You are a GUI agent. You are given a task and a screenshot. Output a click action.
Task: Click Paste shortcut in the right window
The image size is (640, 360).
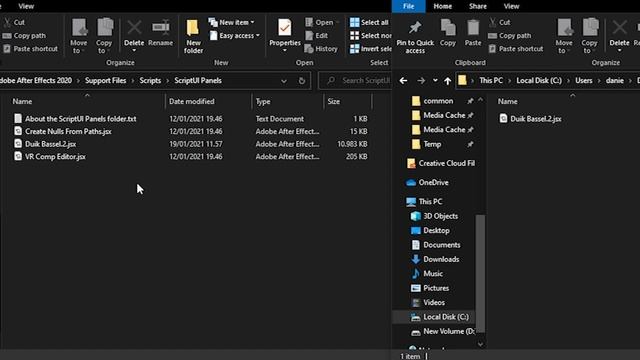(516, 49)
